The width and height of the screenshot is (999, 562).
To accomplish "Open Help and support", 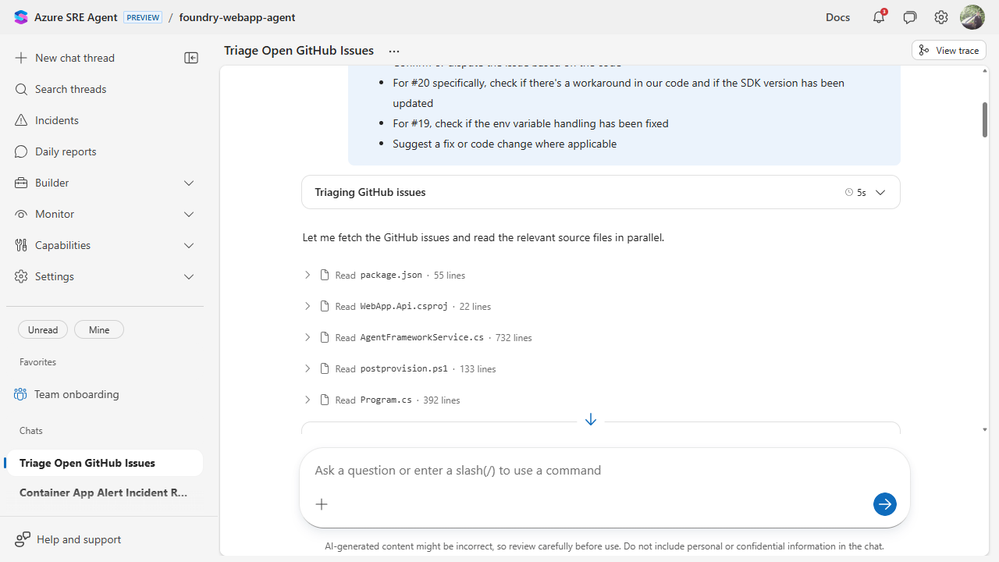I will coord(79,540).
